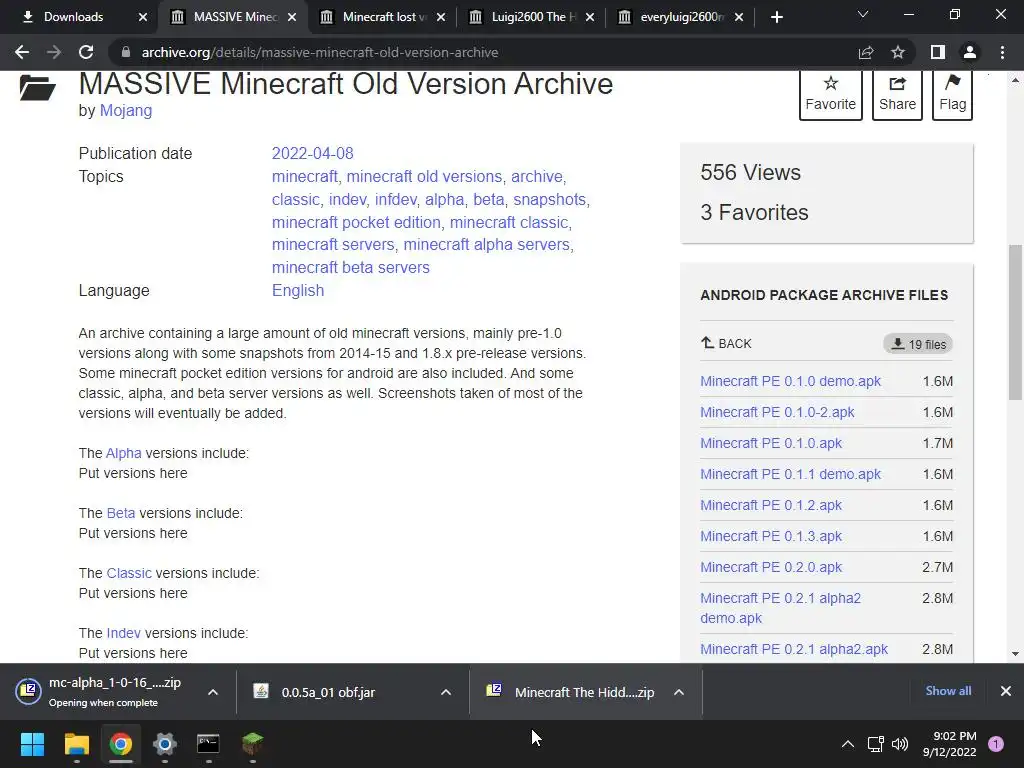Close the Minecraft lost versions tab

pyautogui.click(x=441, y=17)
